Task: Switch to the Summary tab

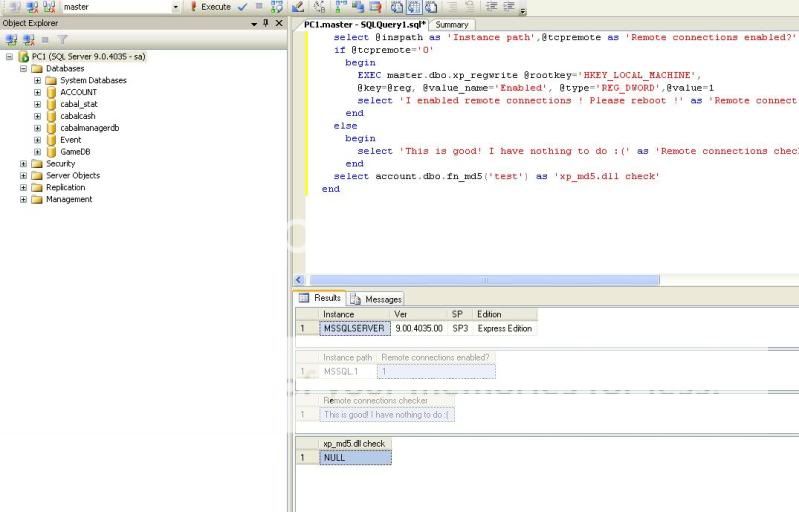Action: coord(451,25)
